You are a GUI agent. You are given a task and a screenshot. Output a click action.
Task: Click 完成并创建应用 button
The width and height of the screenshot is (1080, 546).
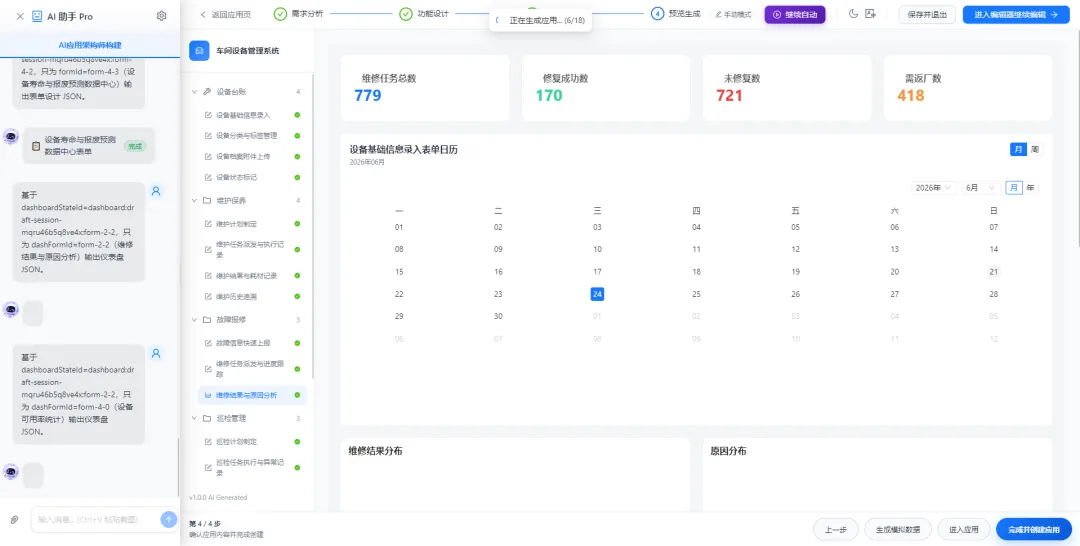[1034, 529]
